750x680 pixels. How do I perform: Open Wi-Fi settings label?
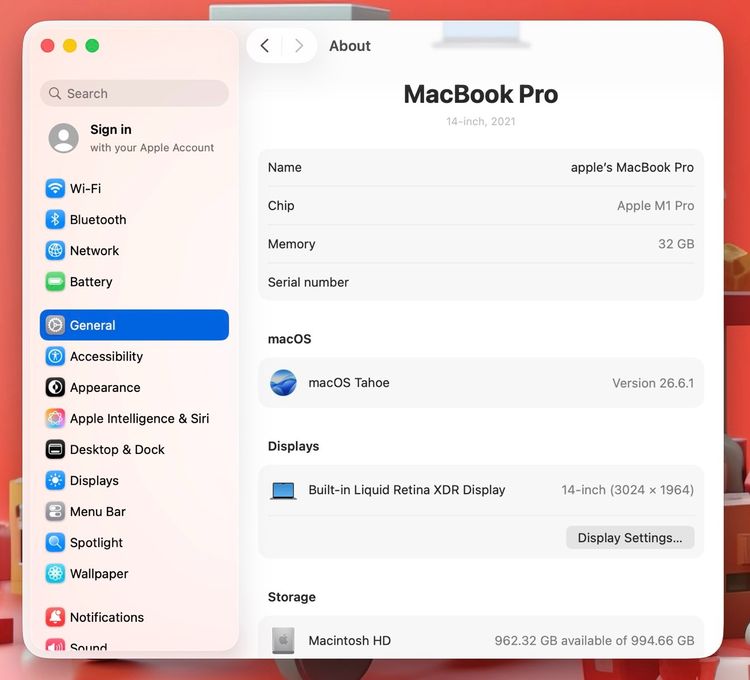tap(86, 188)
